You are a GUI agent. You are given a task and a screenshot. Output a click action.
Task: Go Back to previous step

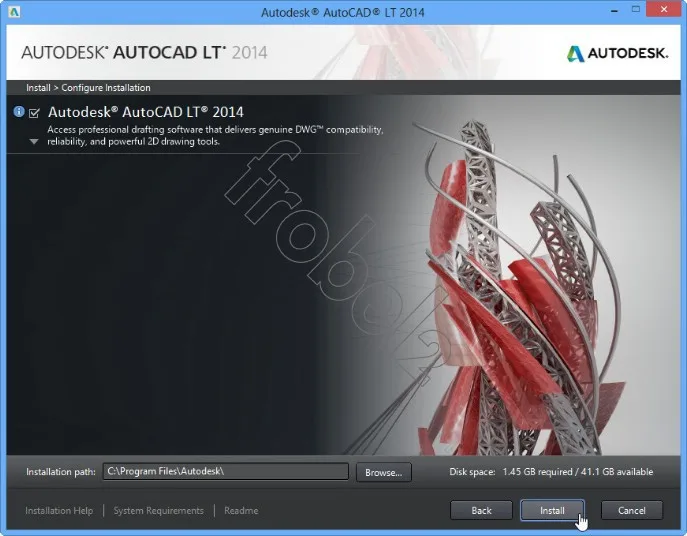[x=481, y=511]
